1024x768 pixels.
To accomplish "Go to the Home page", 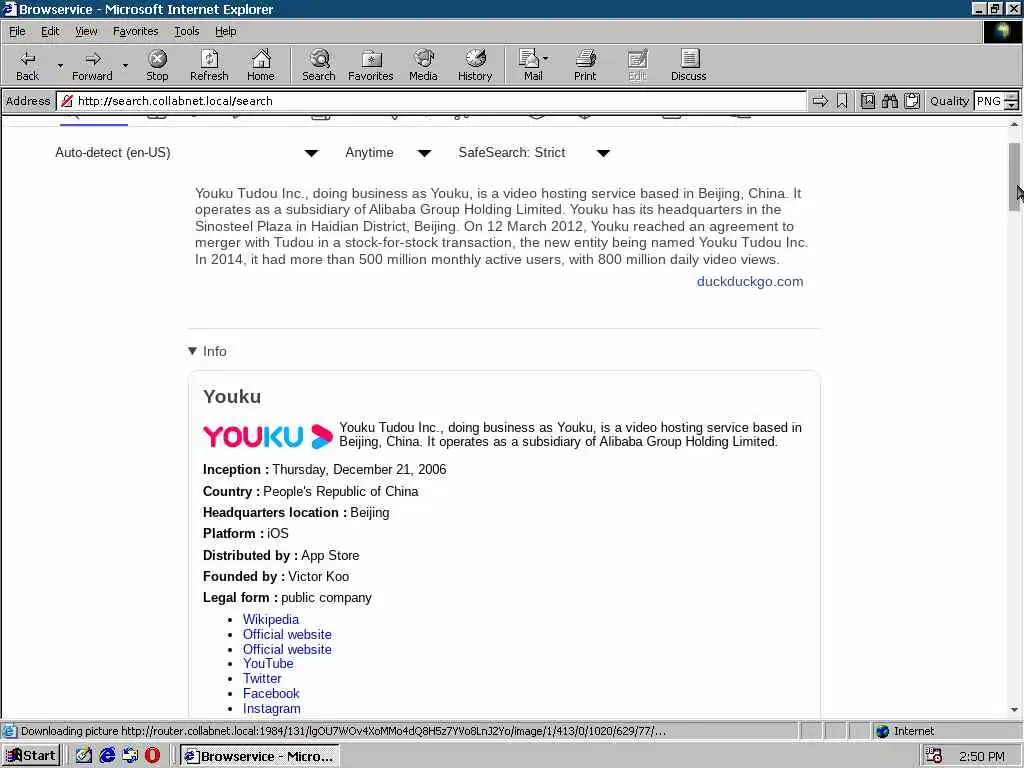I will coord(261,65).
